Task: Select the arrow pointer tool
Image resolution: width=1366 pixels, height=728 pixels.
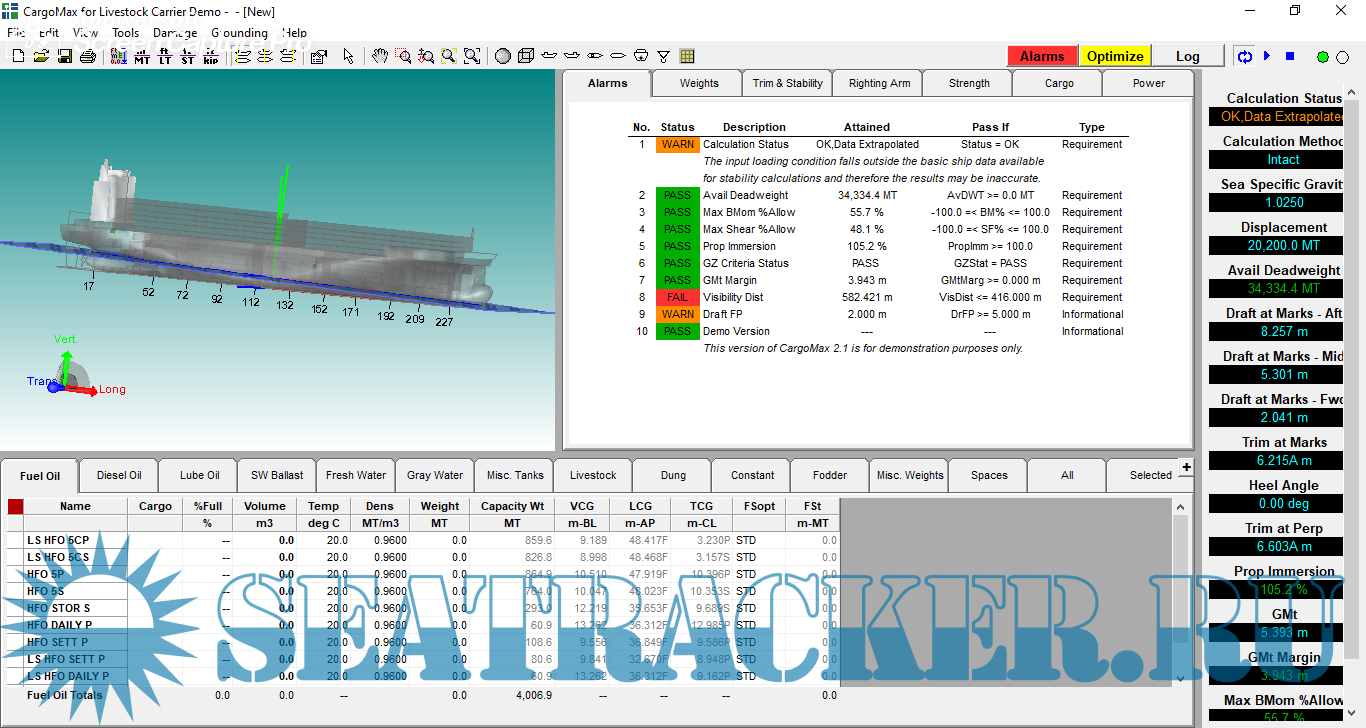Action: coord(348,56)
